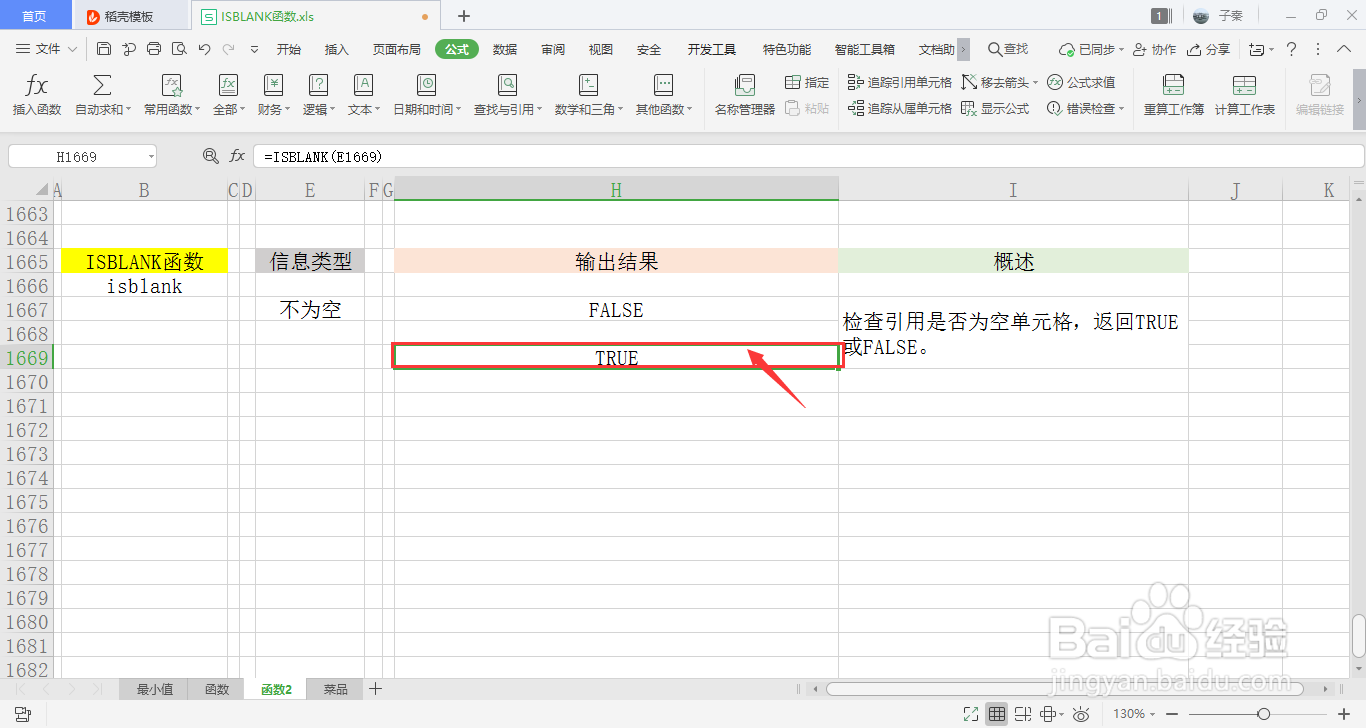This screenshot has width=1366, height=728.
Task: Click the print preview icon
Action: tap(179, 49)
